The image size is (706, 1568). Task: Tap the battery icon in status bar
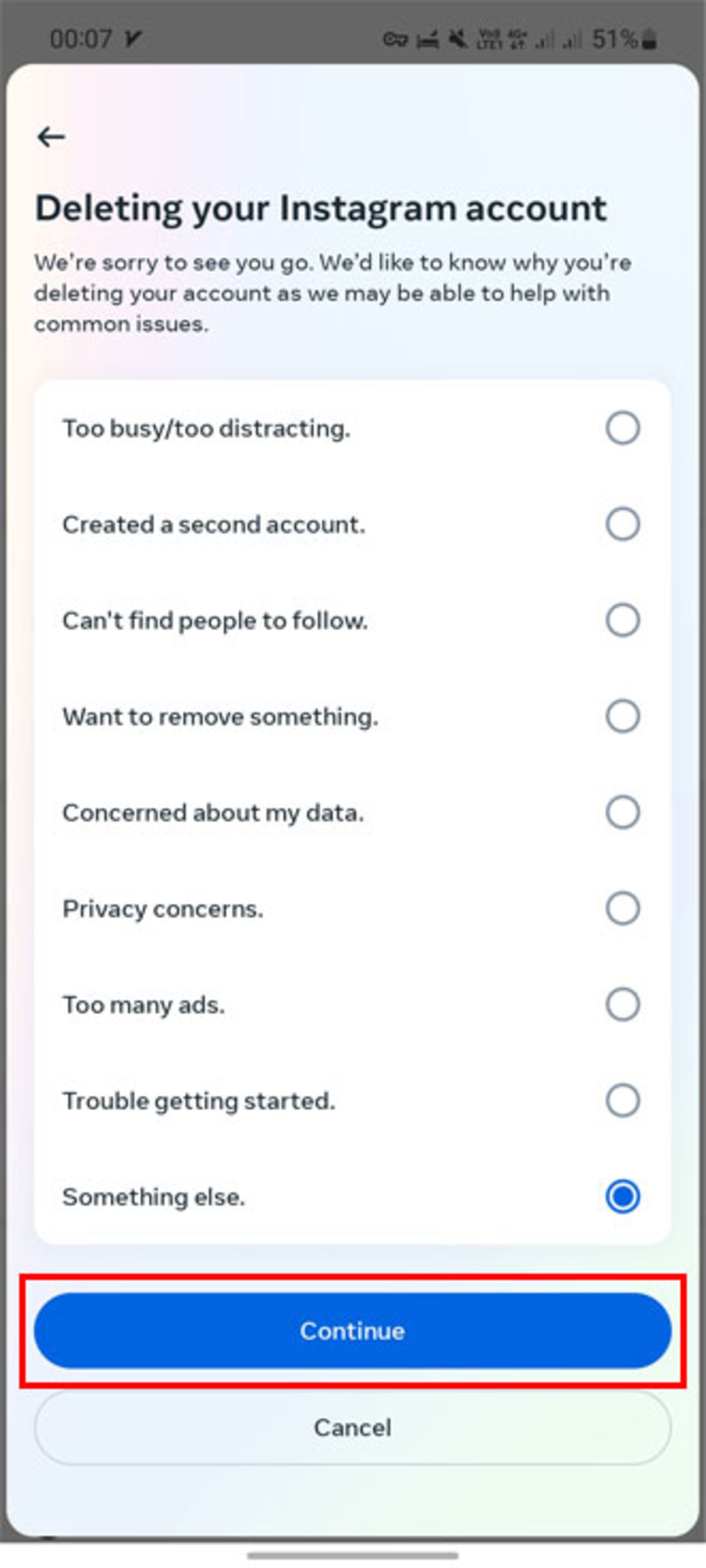point(650,40)
